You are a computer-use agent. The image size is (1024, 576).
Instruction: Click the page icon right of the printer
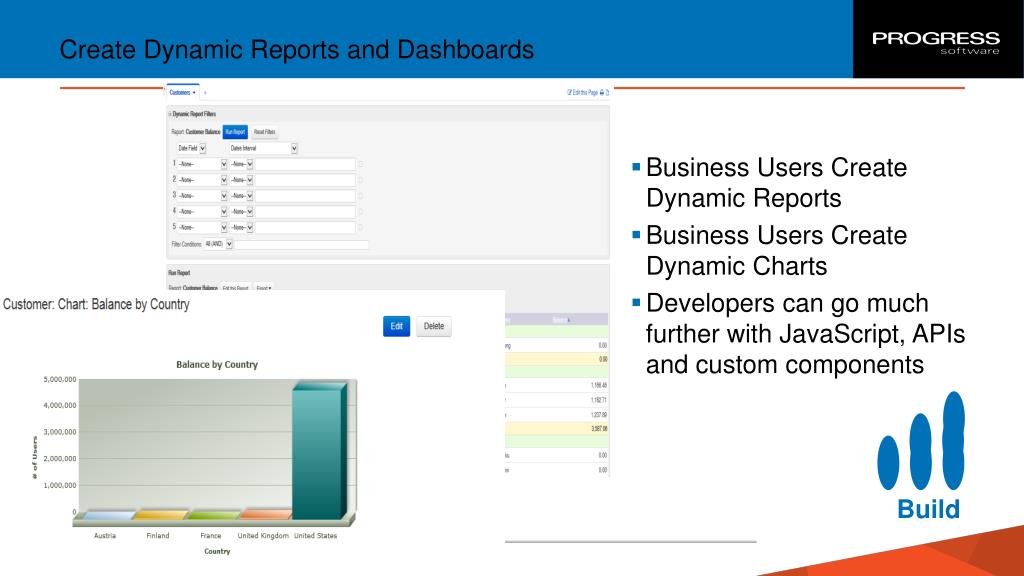(607, 93)
